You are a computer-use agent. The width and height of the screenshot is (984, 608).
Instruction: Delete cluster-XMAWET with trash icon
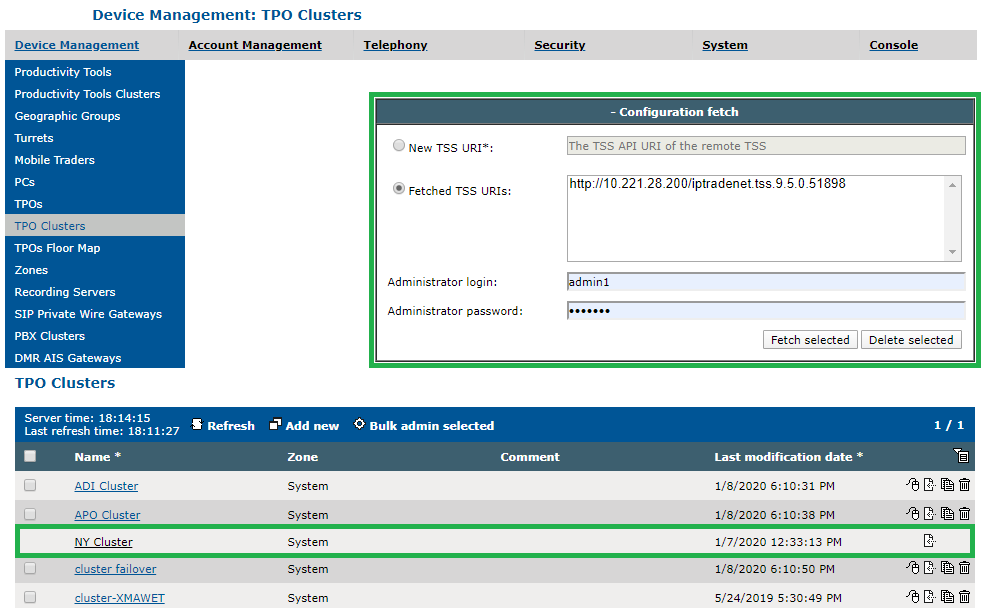965,597
